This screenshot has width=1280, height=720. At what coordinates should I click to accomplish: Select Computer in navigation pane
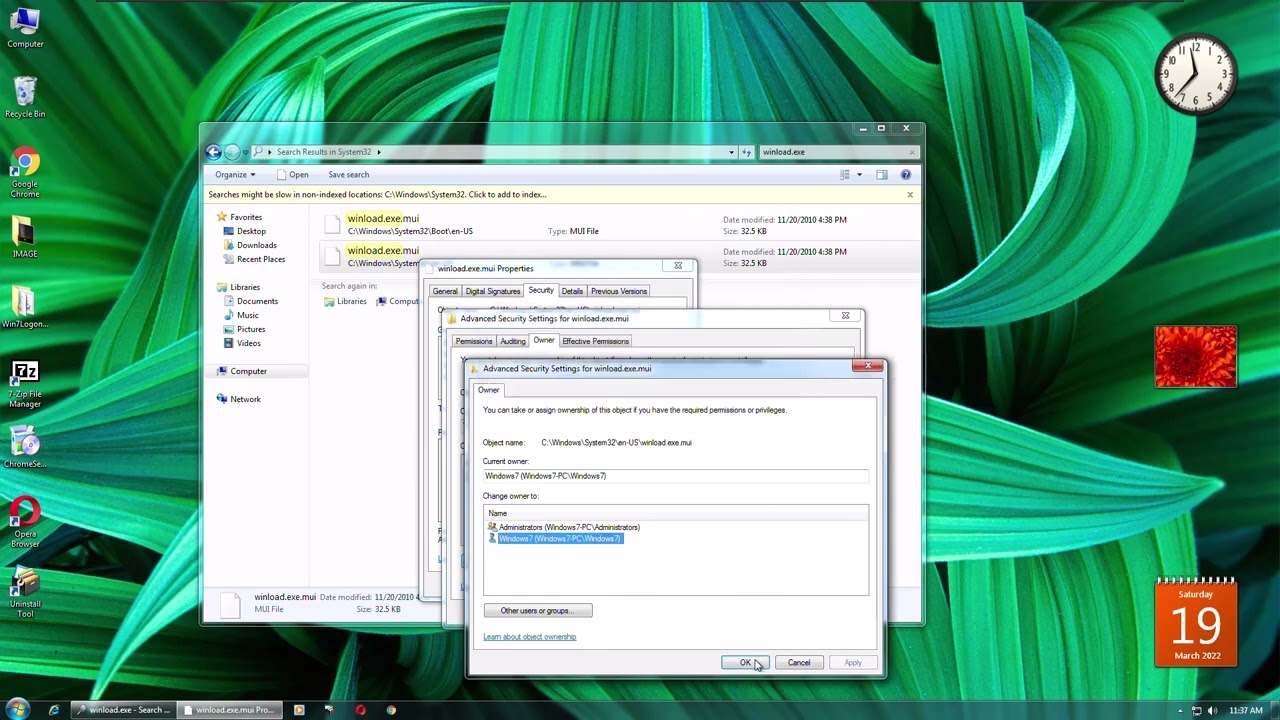248,371
